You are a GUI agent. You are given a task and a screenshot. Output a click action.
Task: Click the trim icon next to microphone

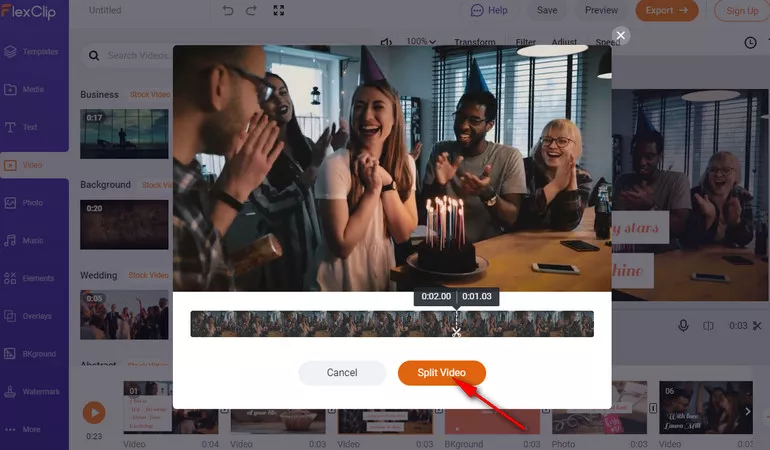(708, 326)
